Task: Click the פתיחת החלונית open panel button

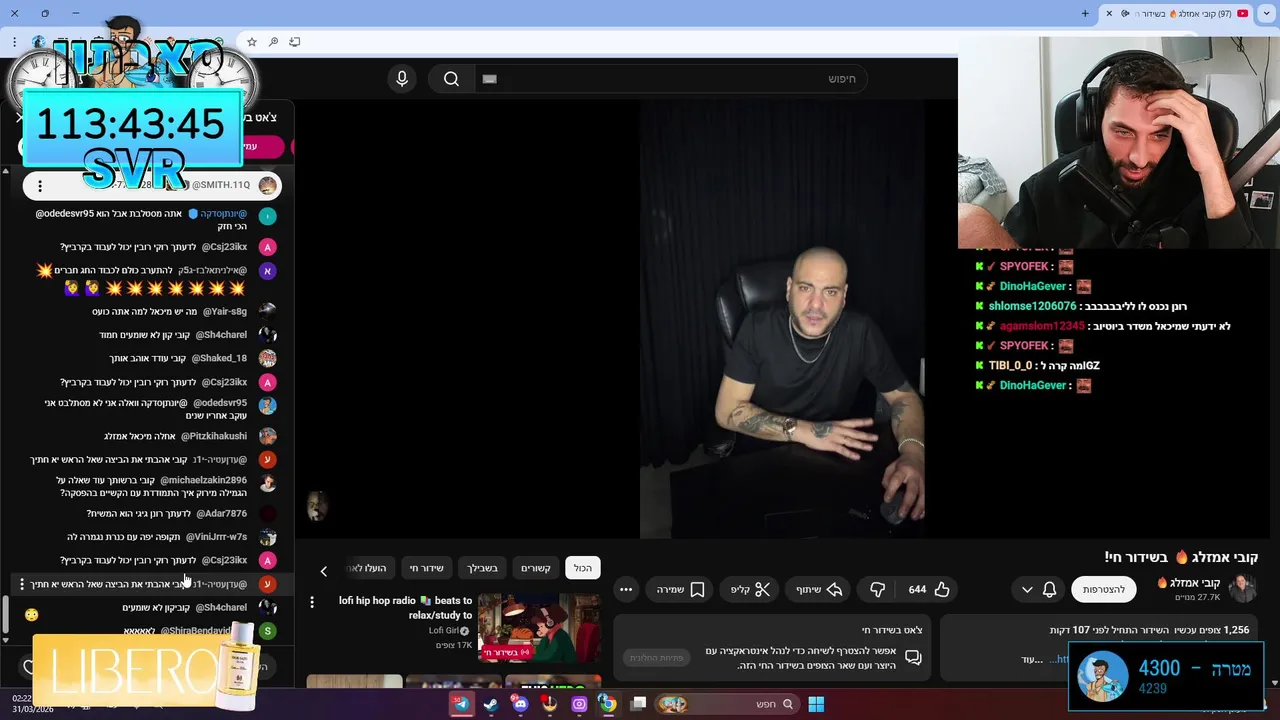Action: tap(656, 658)
